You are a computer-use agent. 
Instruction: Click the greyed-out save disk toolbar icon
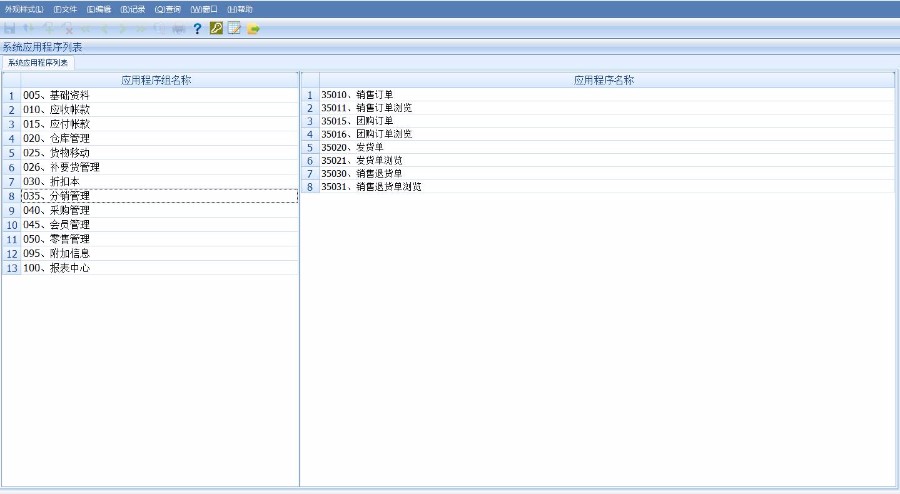[9, 28]
